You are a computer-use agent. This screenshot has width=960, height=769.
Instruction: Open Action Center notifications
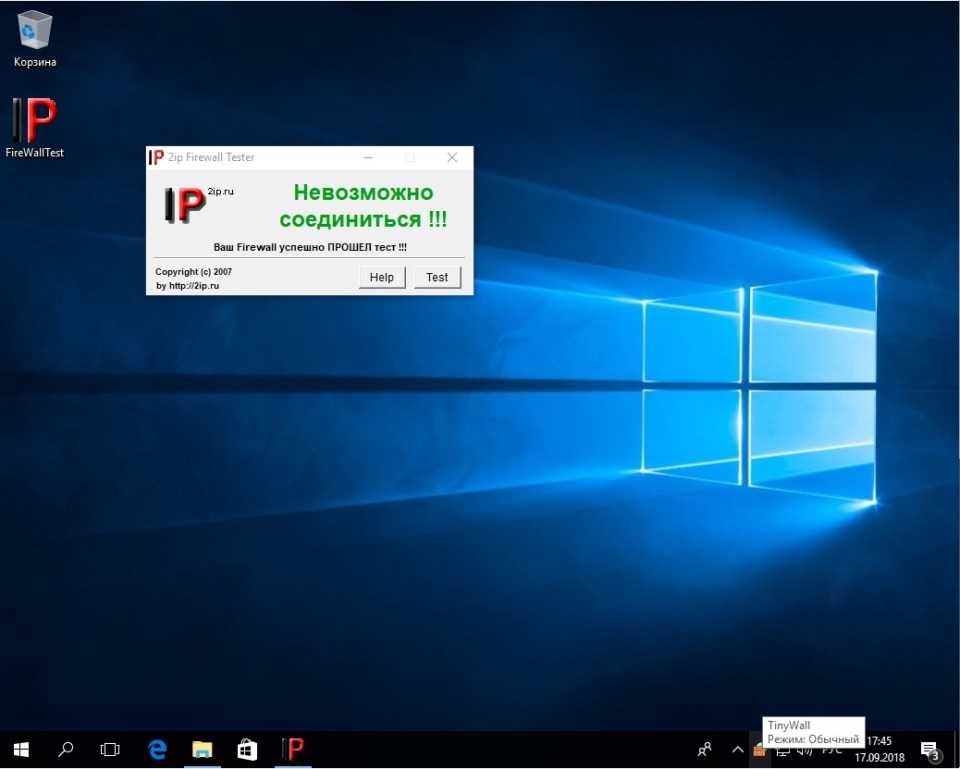pyautogui.click(x=929, y=749)
